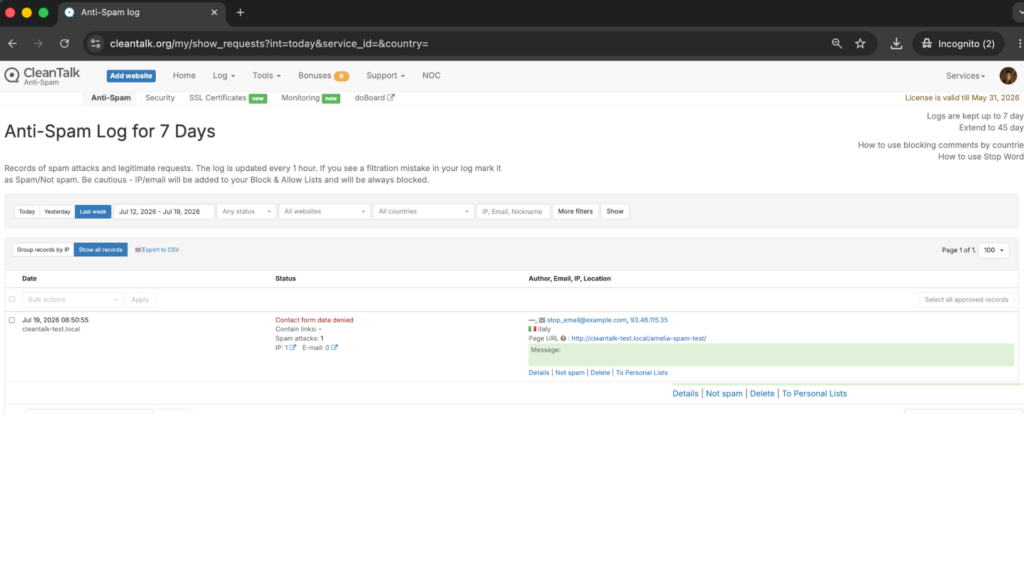Expand the Log menu

click(223, 76)
